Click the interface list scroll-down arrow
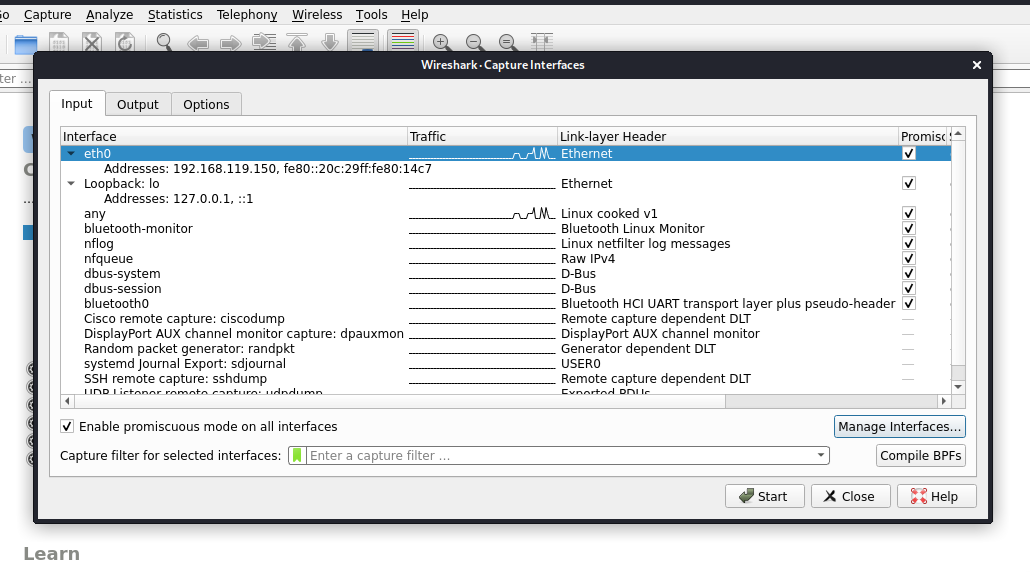Screen dimensions: 1030x572 coord(958,387)
